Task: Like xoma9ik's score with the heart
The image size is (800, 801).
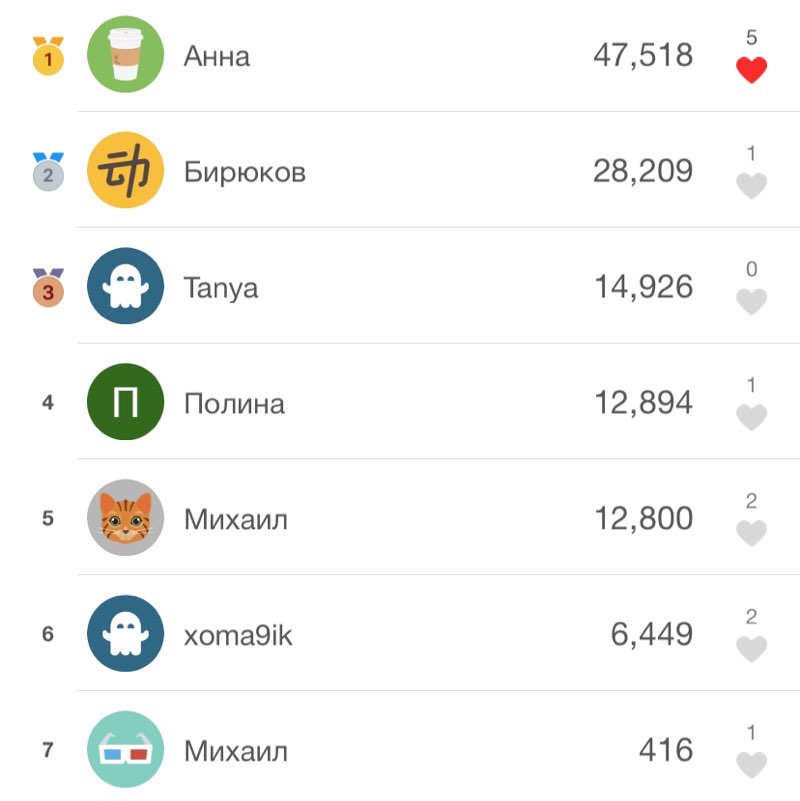Action: tap(751, 649)
